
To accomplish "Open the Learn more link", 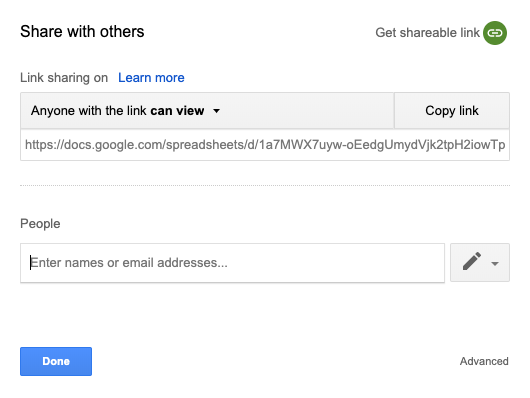I will 151,77.
